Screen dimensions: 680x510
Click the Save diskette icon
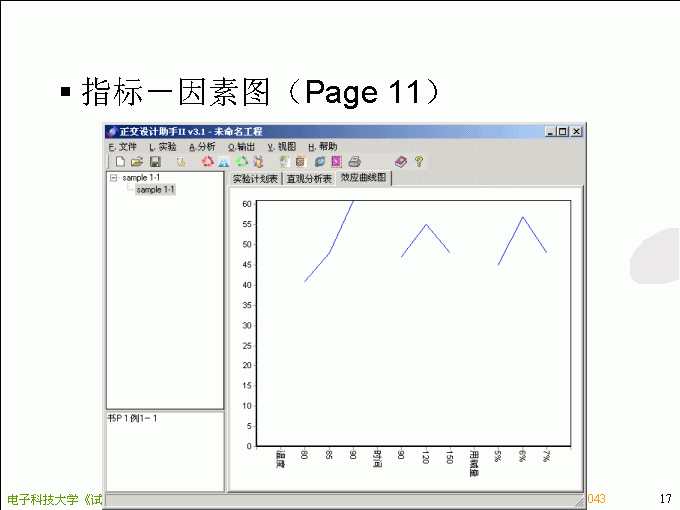click(x=155, y=161)
